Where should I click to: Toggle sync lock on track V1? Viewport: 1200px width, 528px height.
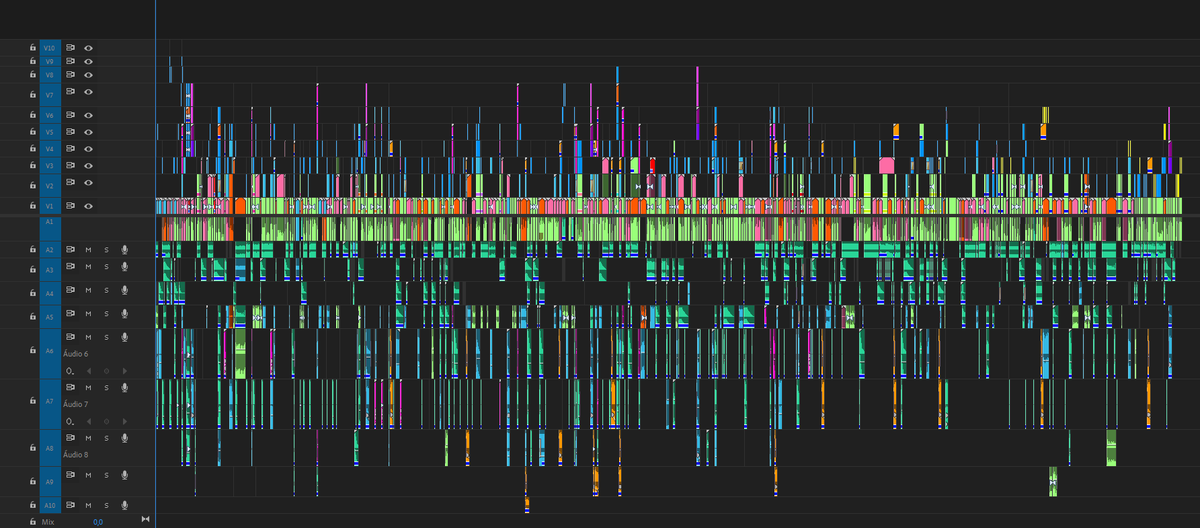click(x=71, y=206)
